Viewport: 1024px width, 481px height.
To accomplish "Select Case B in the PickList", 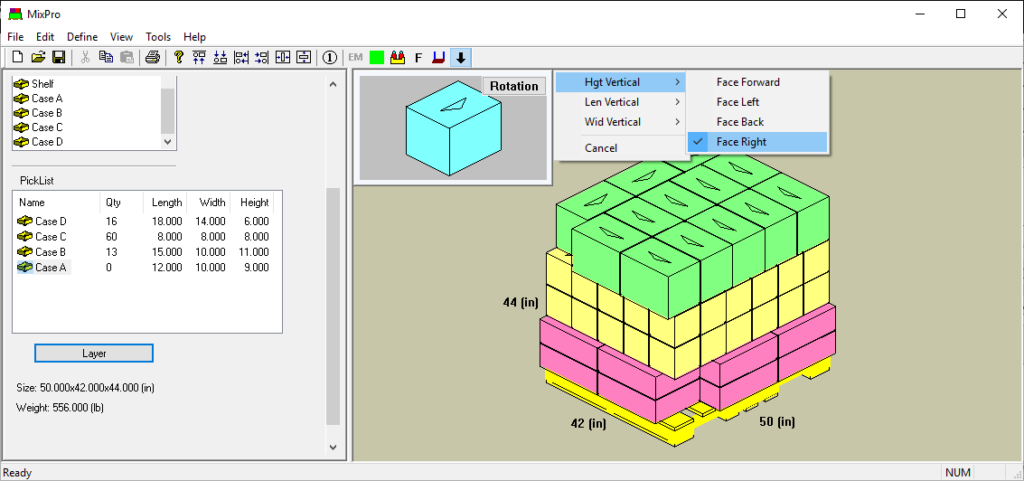I will (x=49, y=252).
